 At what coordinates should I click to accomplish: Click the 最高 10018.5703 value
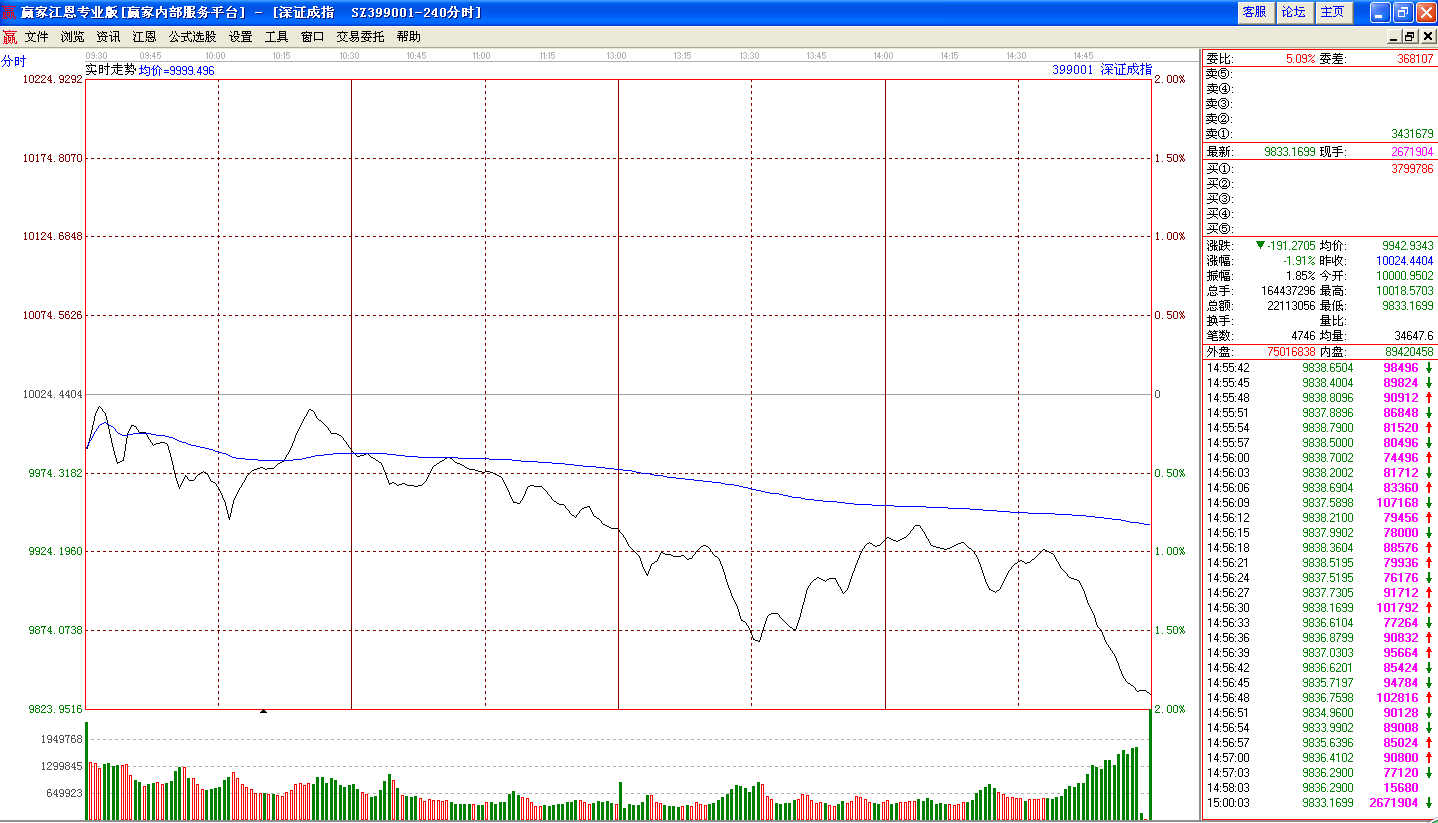(x=1405, y=291)
